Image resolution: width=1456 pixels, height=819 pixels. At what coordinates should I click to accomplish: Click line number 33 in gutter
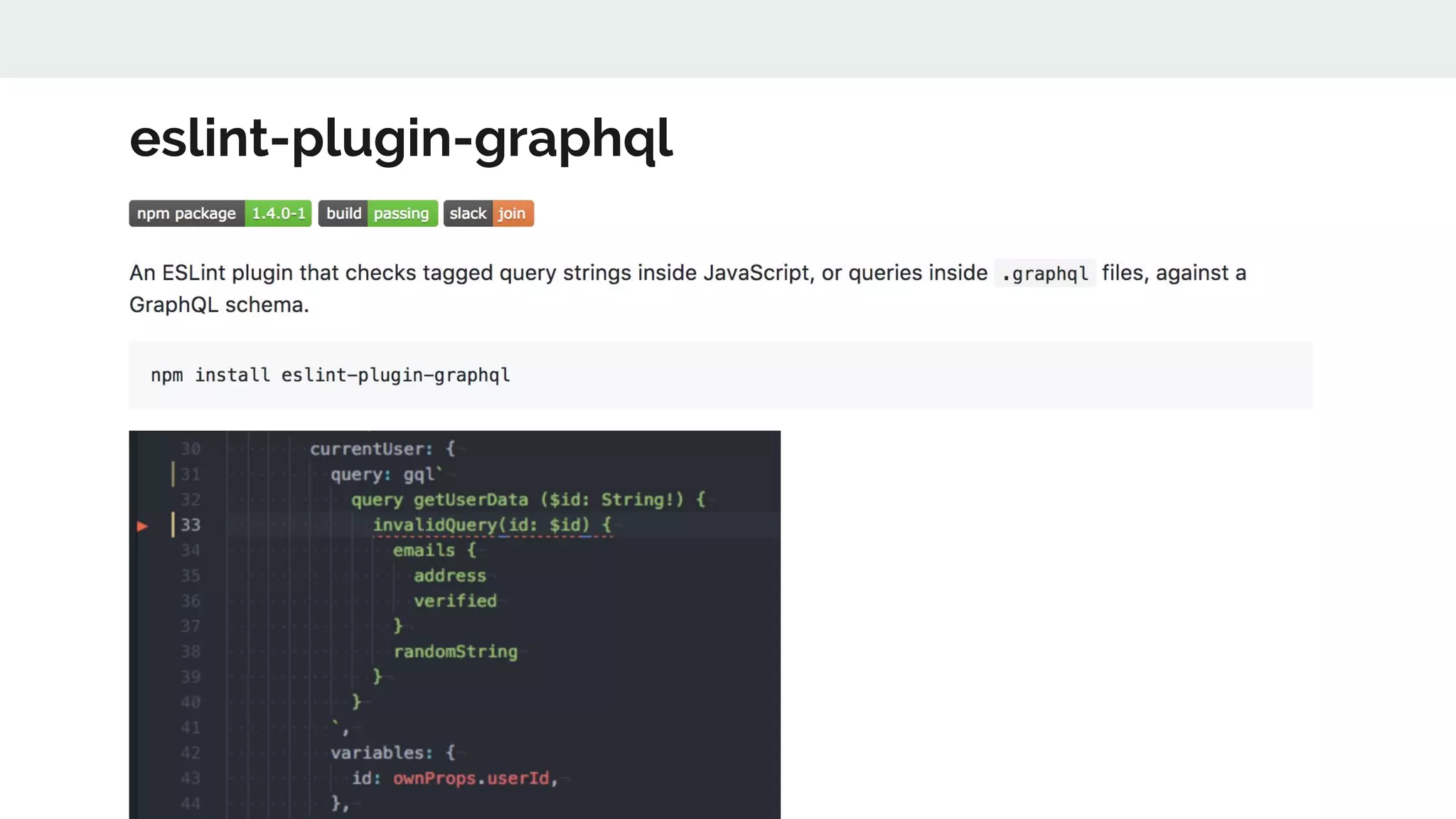pos(191,525)
